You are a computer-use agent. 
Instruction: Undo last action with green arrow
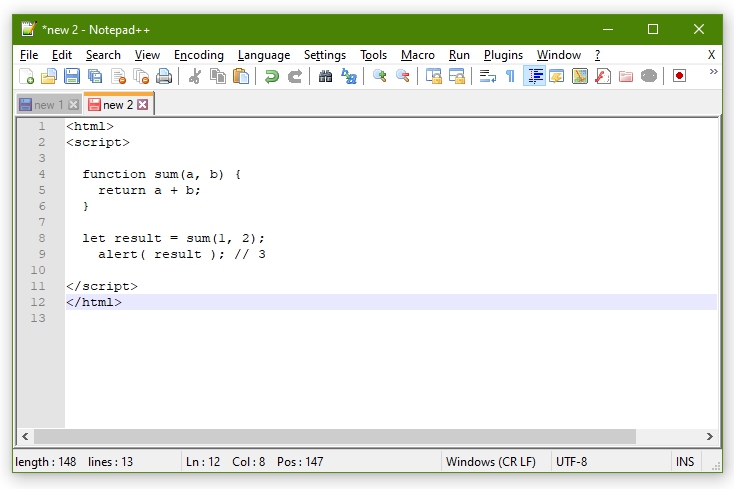coord(272,76)
